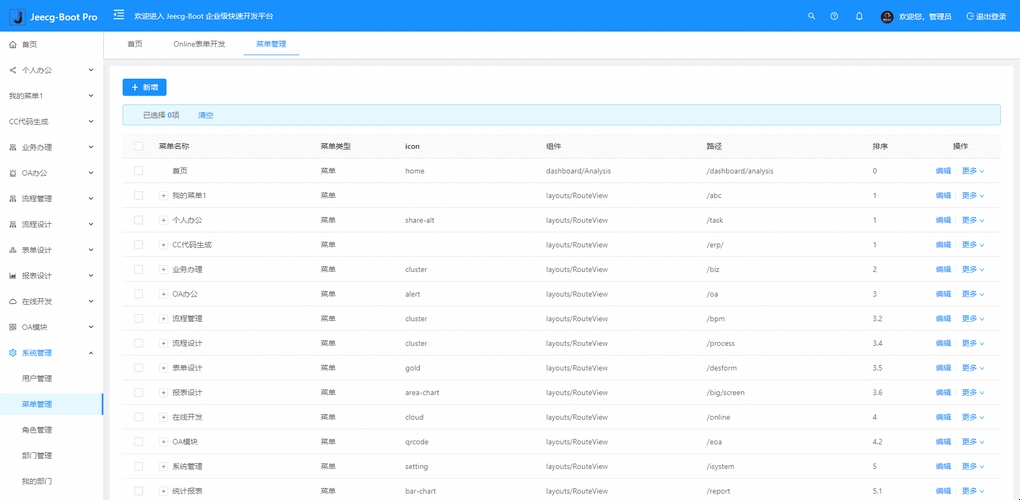
Task: Select the 菜单管理 tab
Action: tap(271, 44)
